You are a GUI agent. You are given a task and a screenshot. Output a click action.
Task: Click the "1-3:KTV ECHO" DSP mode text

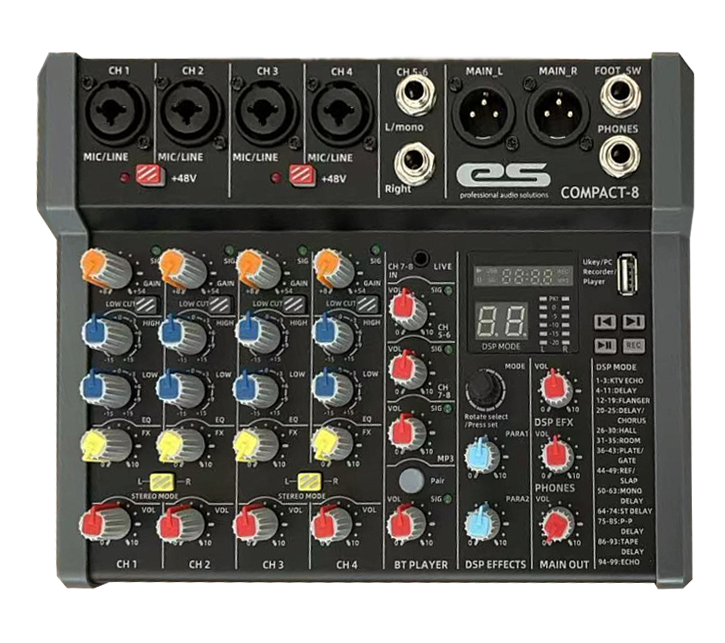(620, 381)
